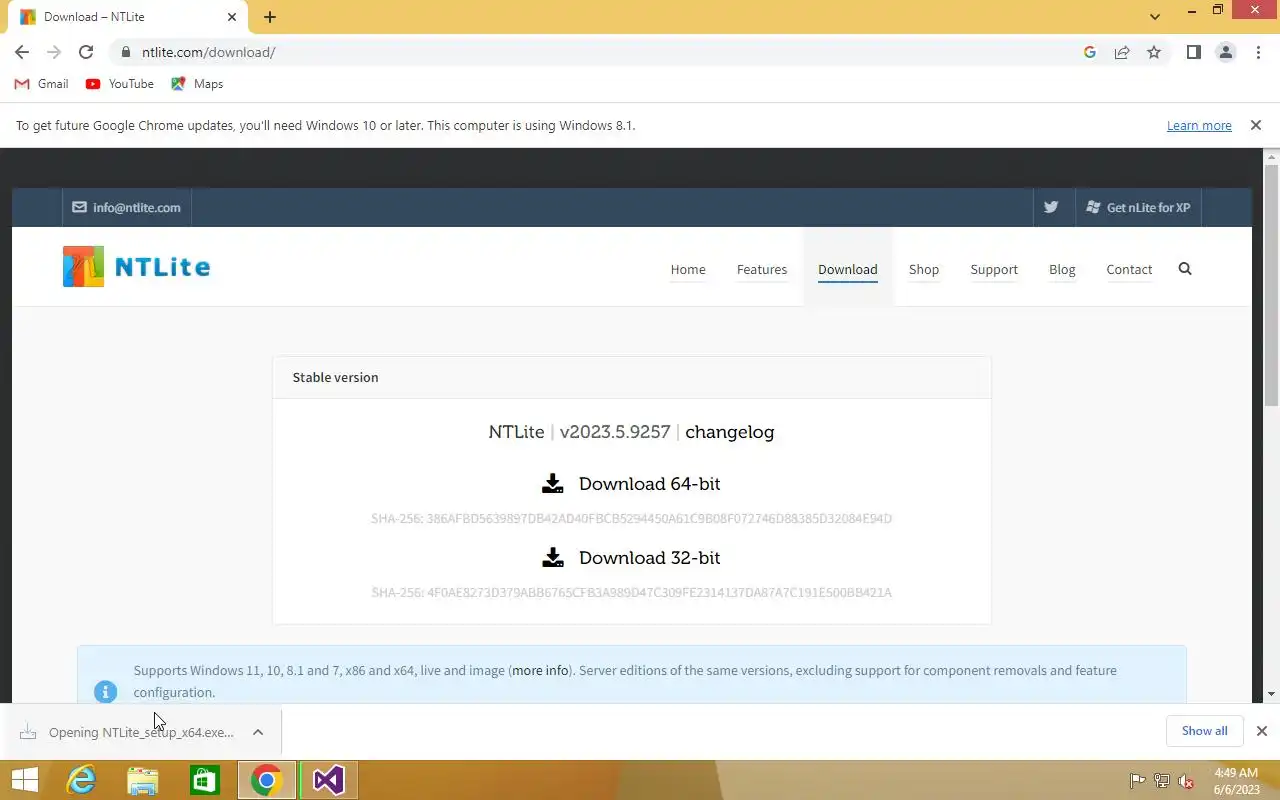Open the Shop menu item
Screen dimensions: 1280x800
[924, 269]
